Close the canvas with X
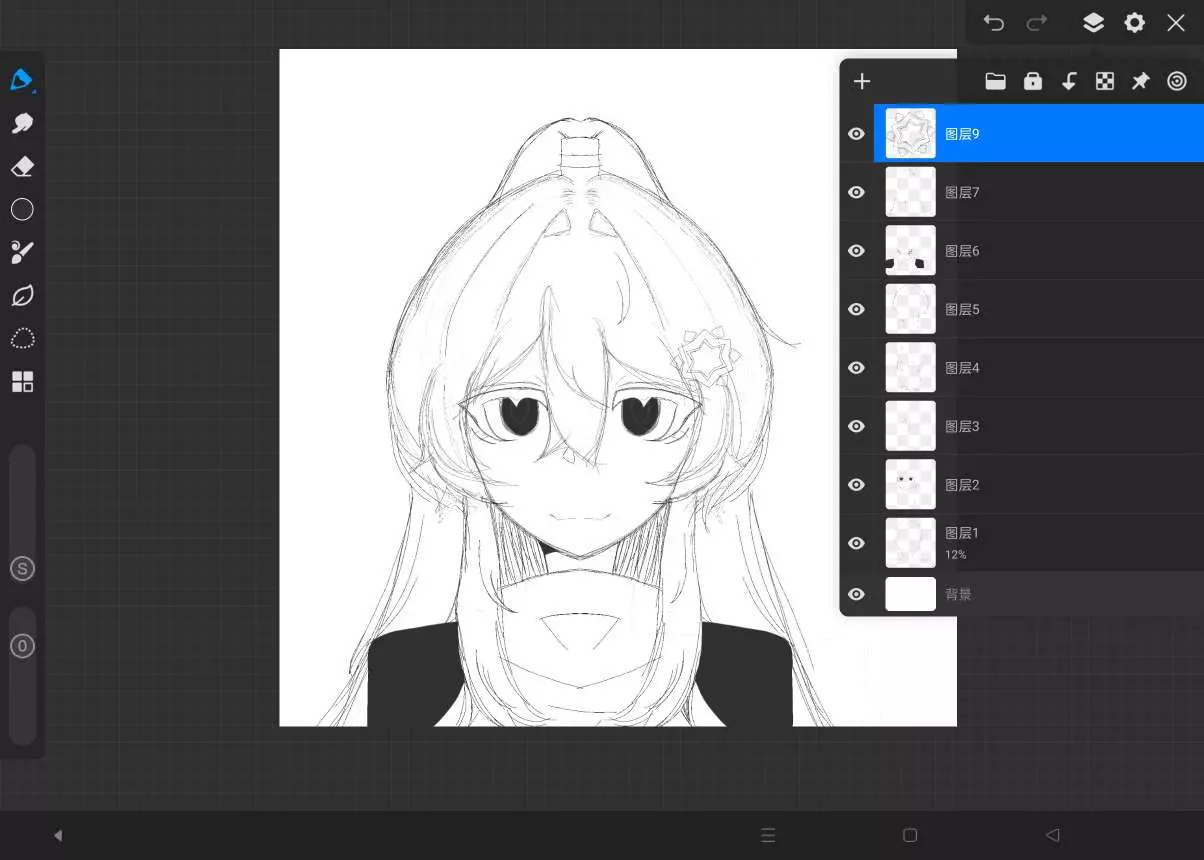Viewport: 1204px width, 860px height. 1176,23
